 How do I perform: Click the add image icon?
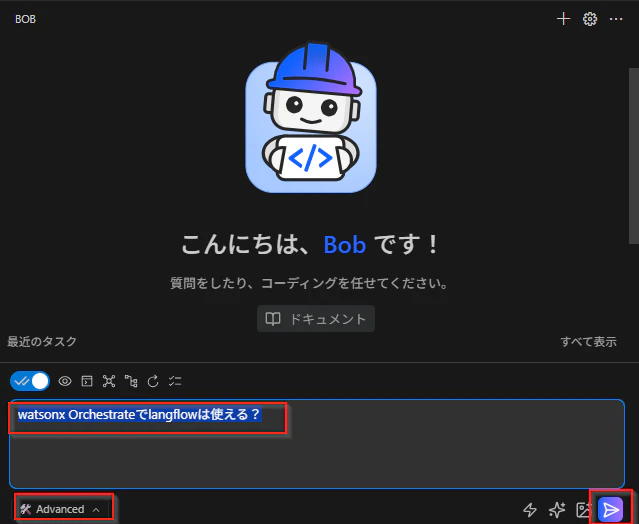pyautogui.click(x=584, y=509)
